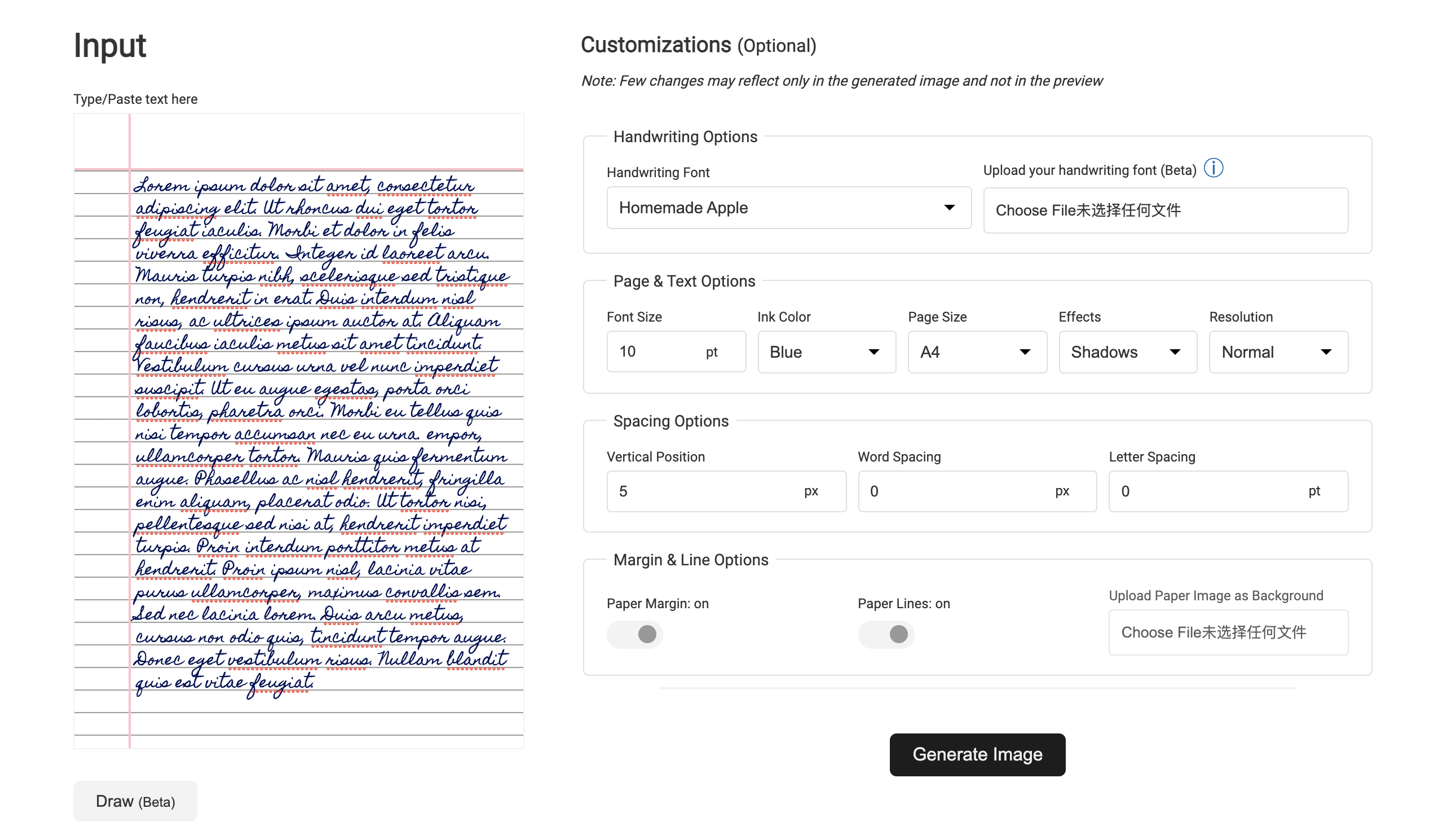Click the Generate Image button

click(x=976, y=754)
